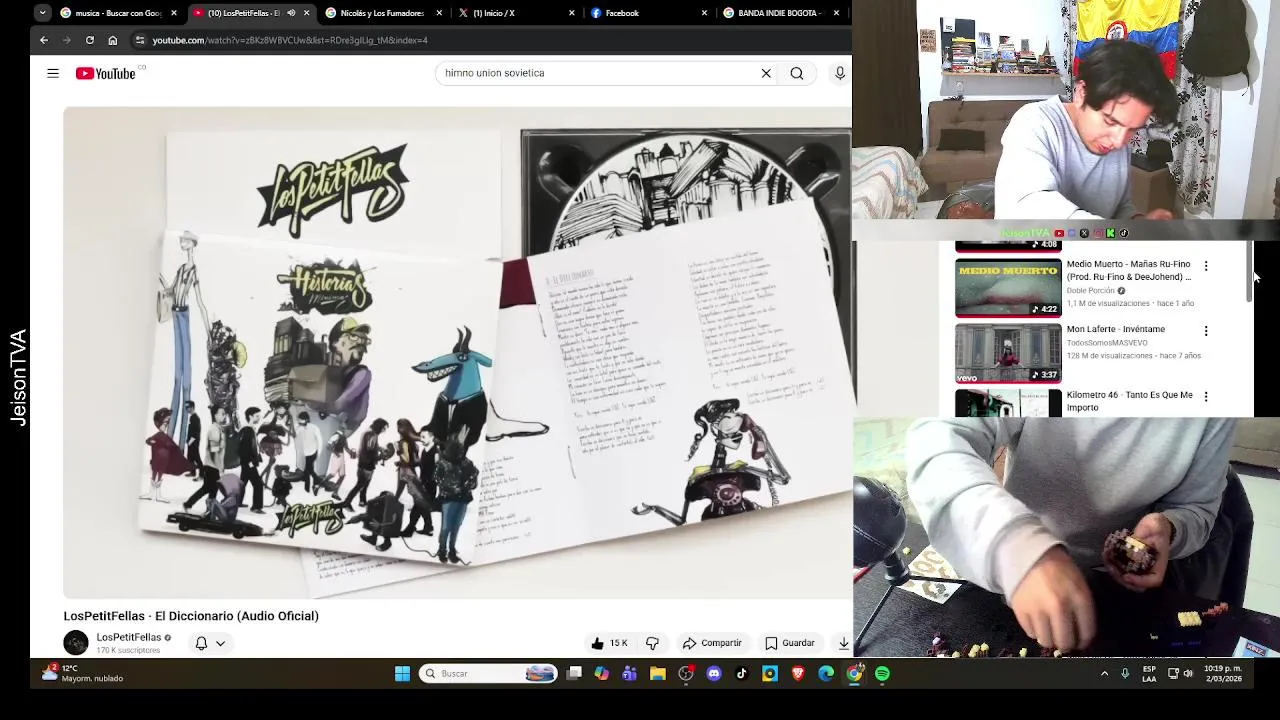Close the musica Google search tab

coord(174,13)
